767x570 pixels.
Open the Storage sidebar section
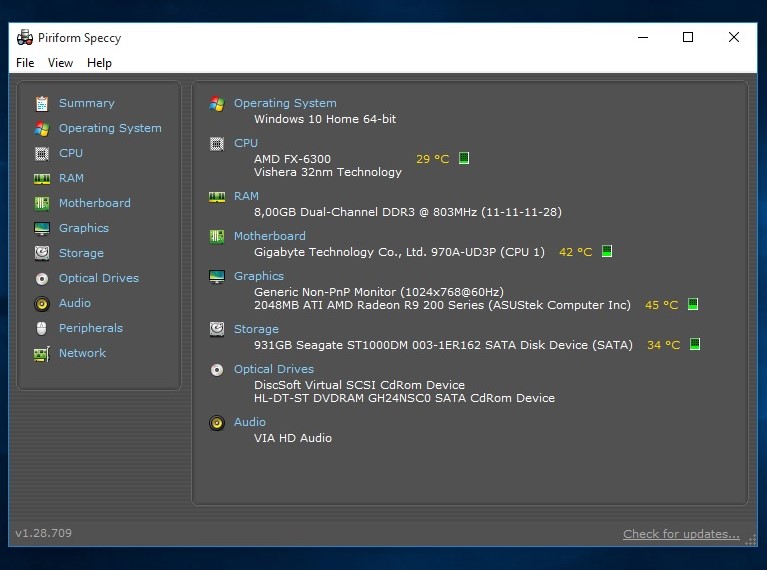pos(81,253)
